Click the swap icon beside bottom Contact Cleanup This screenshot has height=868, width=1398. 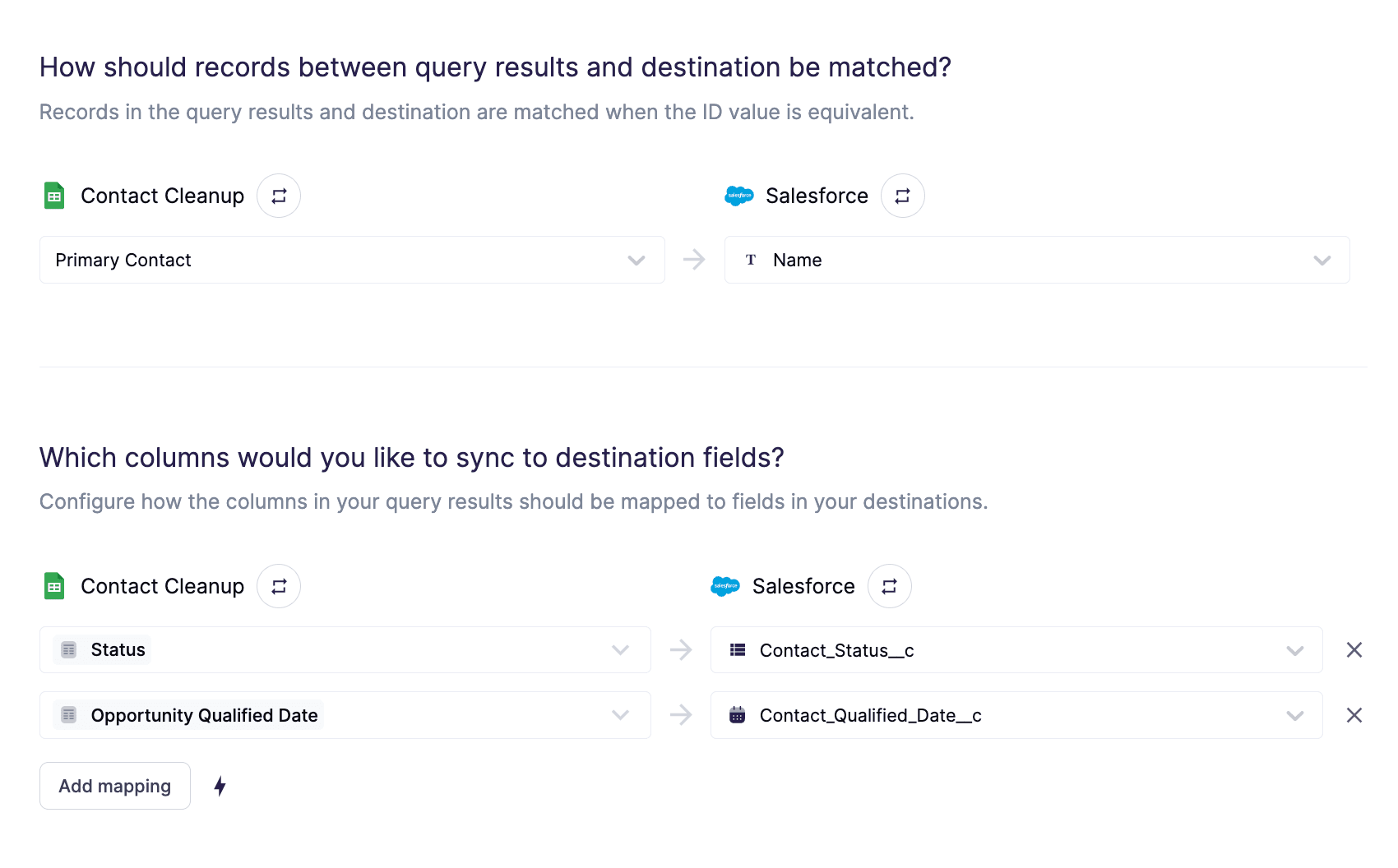tap(278, 586)
